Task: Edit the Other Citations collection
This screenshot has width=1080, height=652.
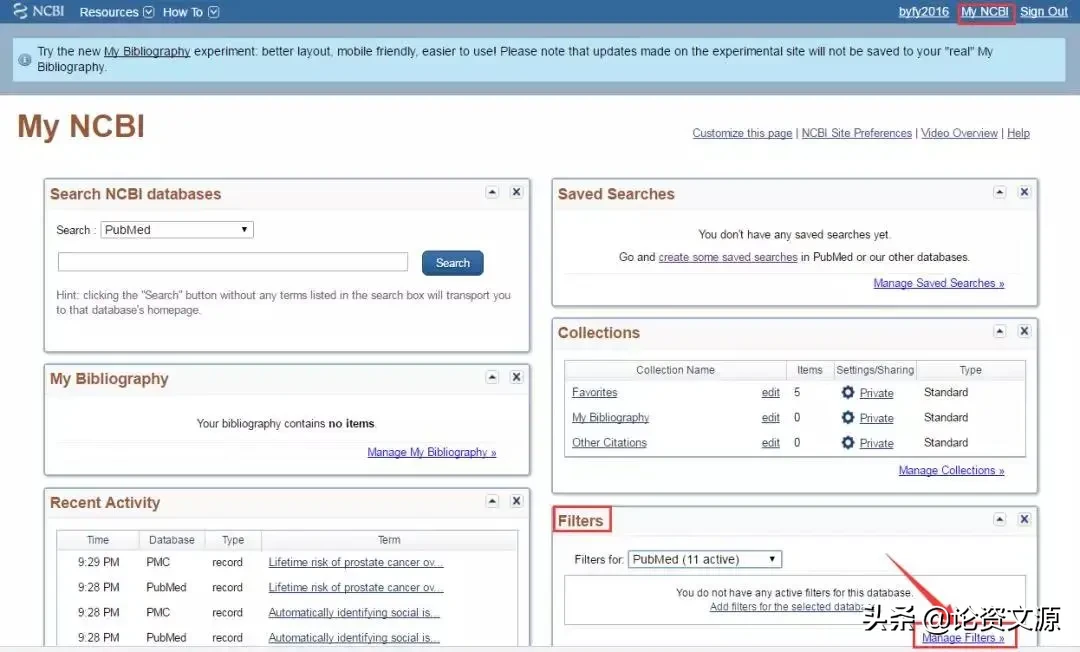Action: click(771, 443)
